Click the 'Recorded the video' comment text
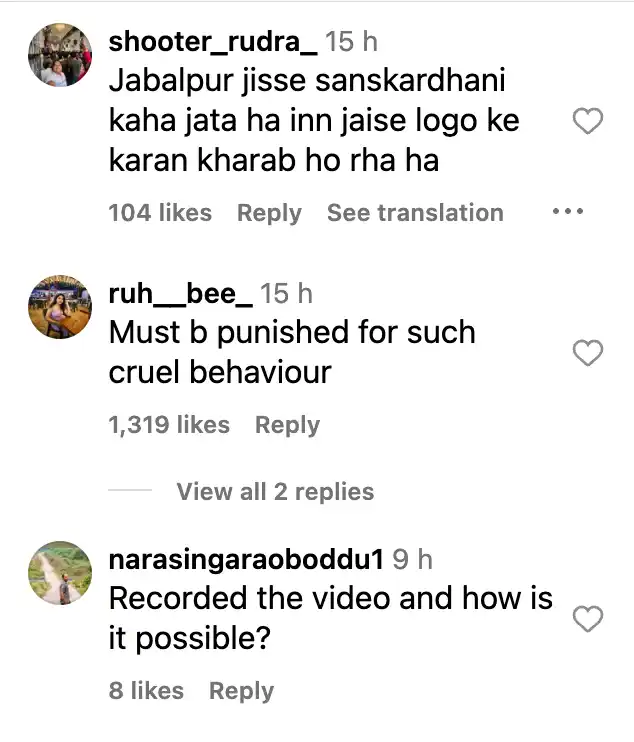This screenshot has width=634, height=742. tap(331, 618)
